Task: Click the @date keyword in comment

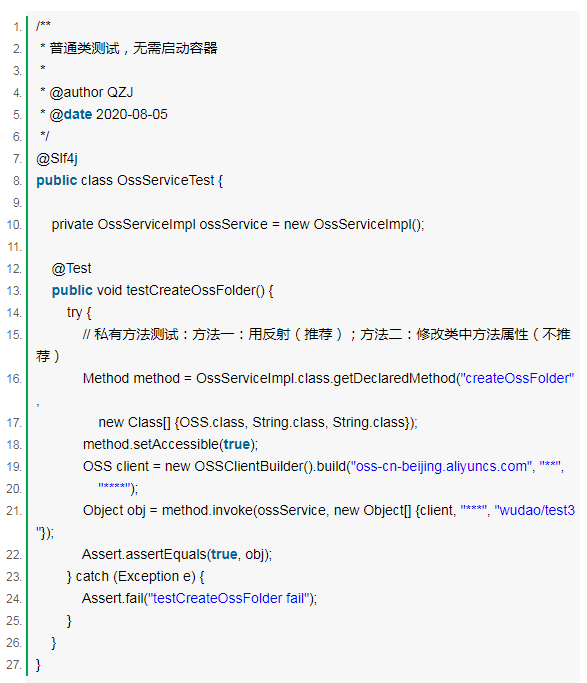Action: point(71,114)
